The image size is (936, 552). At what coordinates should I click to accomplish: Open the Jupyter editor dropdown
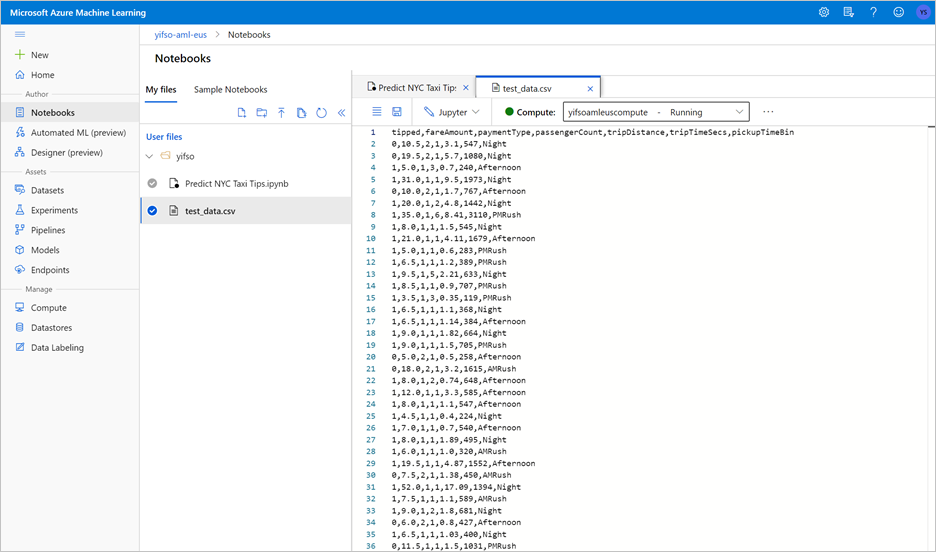point(452,112)
